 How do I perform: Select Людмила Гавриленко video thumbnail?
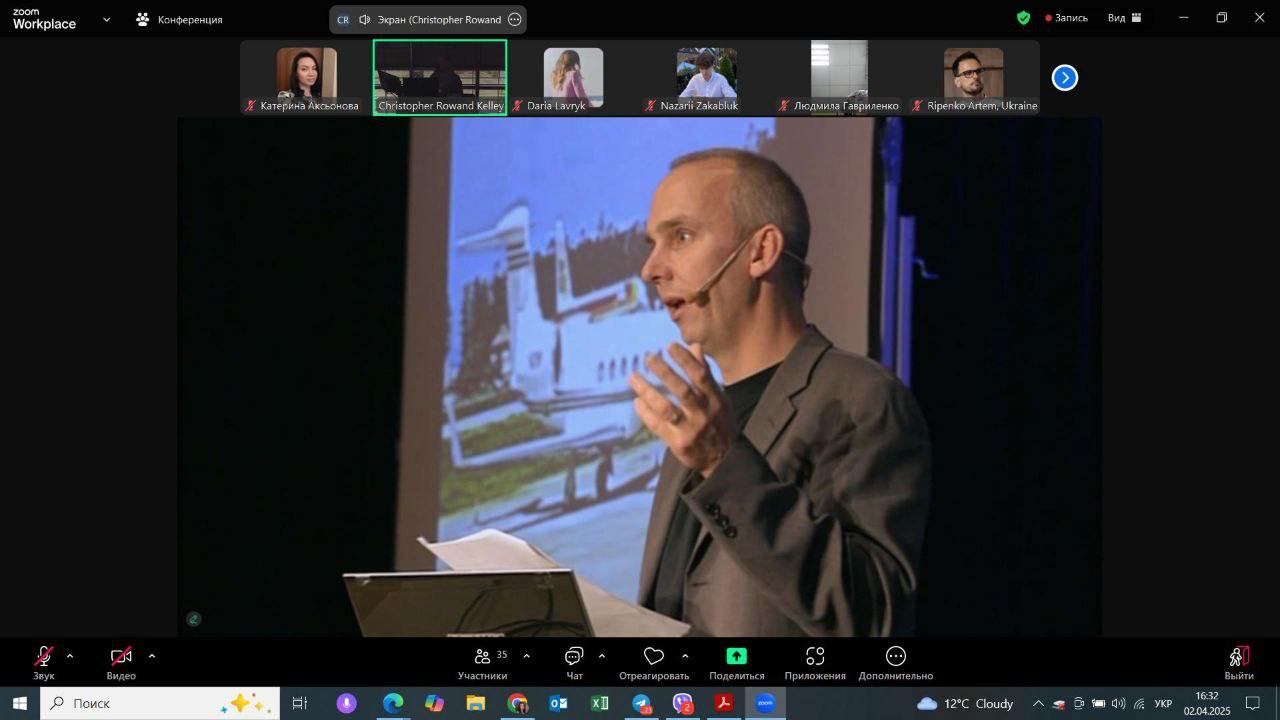pos(839,78)
